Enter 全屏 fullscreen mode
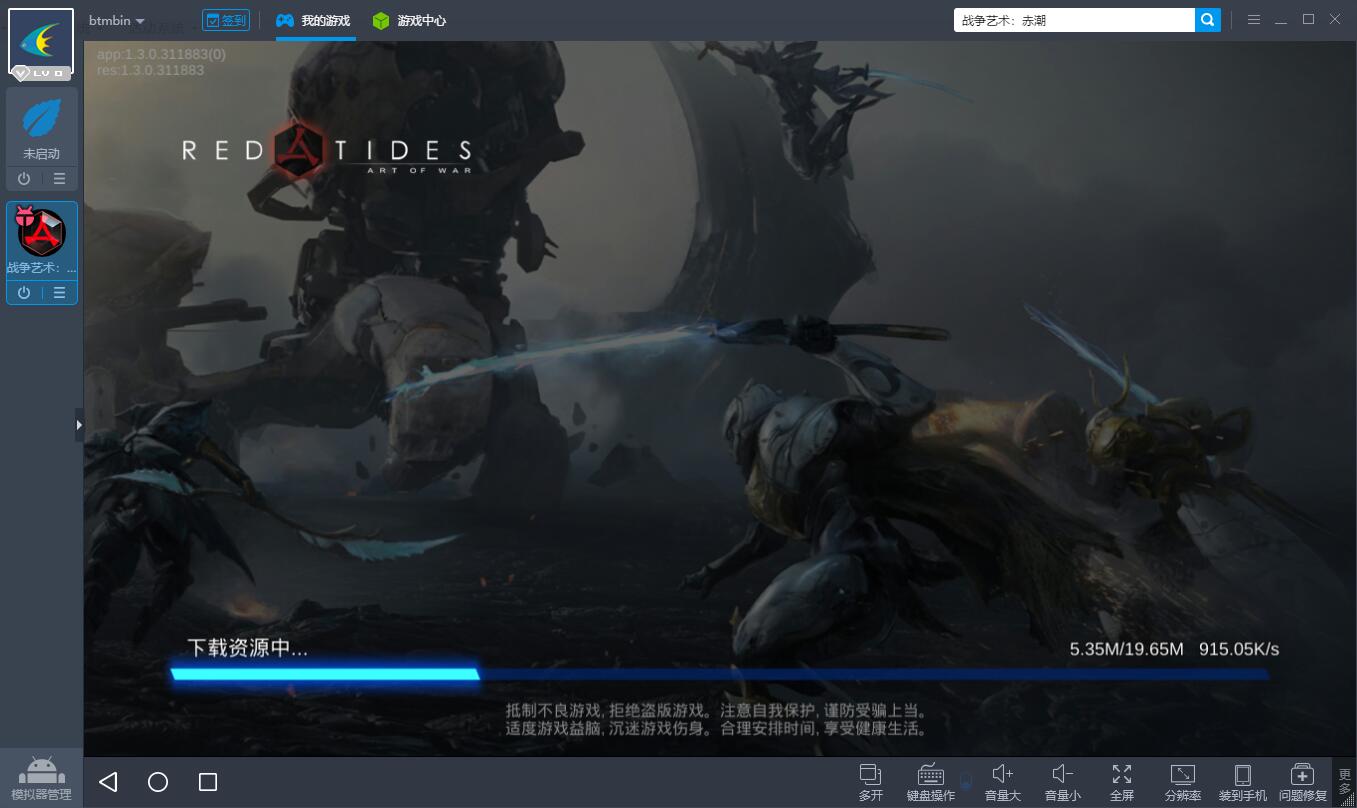The height and width of the screenshot is (808, 1357). pyautogui.click(x=1122, y=782)
